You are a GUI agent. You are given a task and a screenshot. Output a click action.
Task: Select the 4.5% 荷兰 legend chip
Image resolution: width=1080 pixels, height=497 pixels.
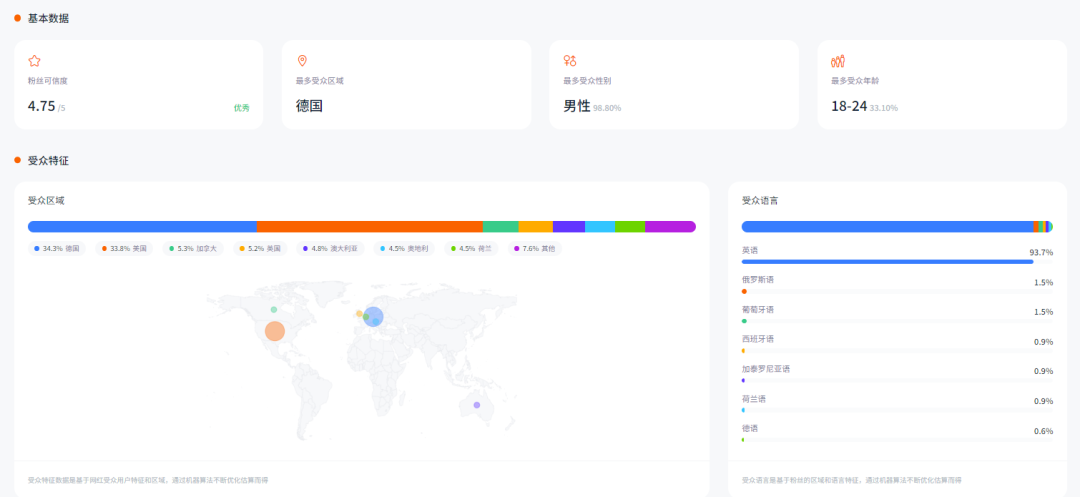click(470, 248)
